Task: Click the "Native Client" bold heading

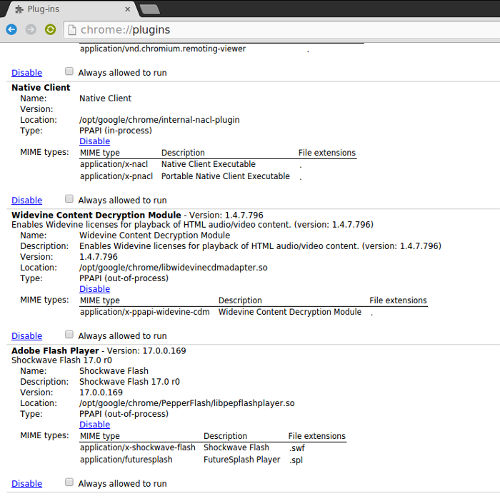Action: coord(41,87)
